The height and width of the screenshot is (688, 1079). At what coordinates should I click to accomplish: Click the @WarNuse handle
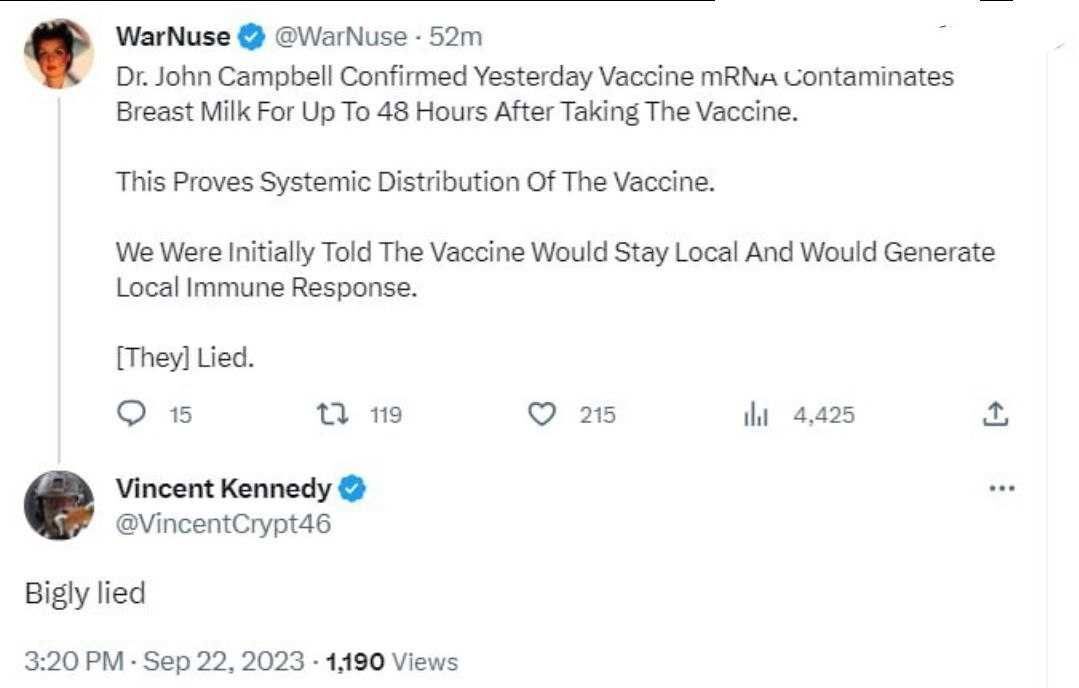click(x=340, y=38)
